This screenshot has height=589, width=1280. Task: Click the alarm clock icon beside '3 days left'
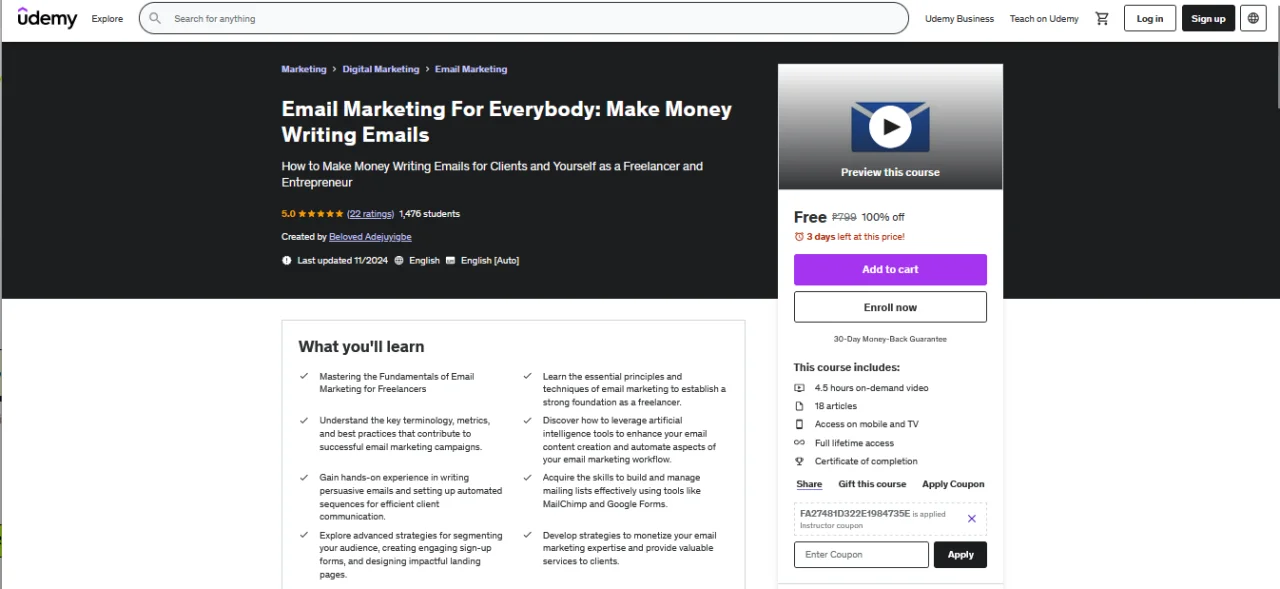click(x=799, y=237)
